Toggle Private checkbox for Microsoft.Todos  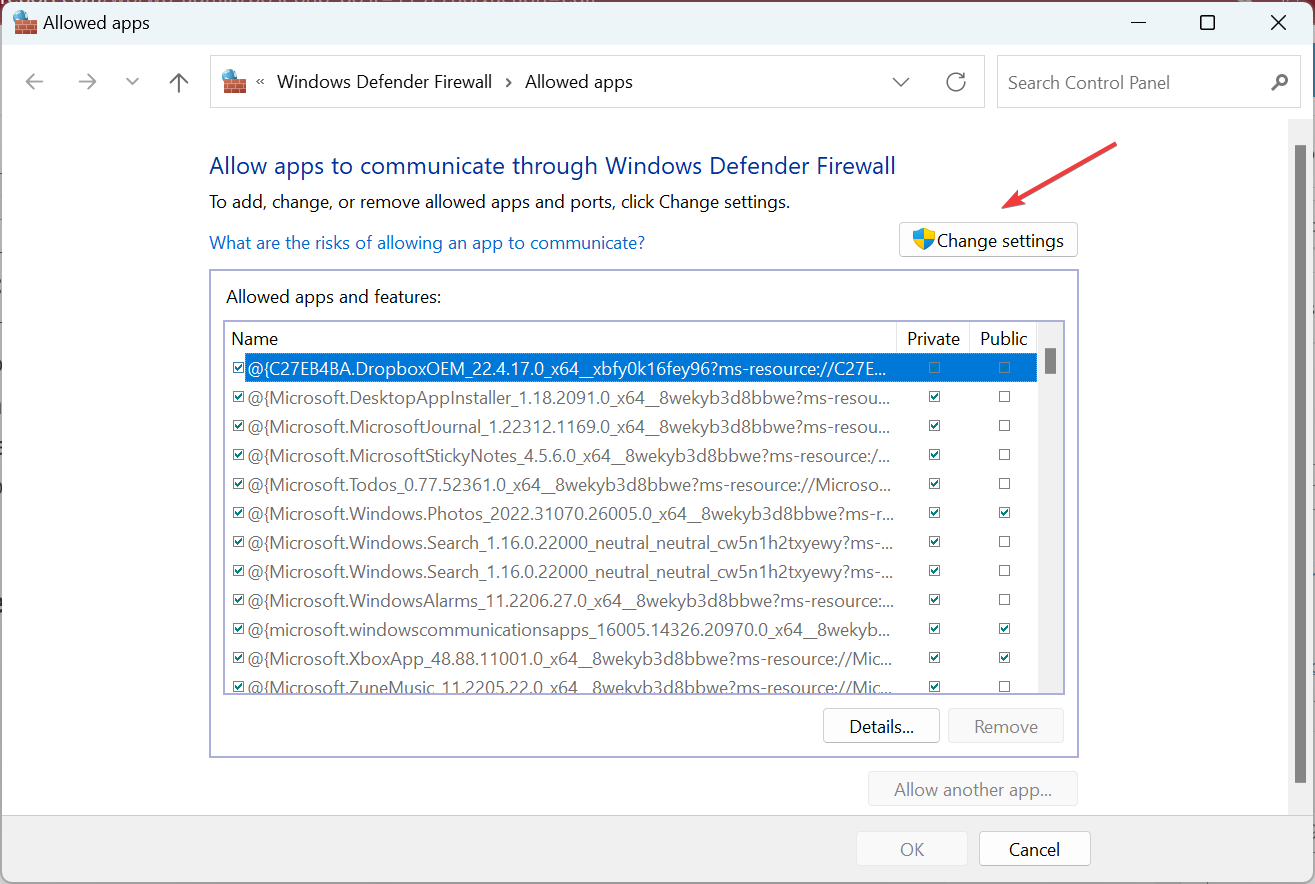pos(934,484)
